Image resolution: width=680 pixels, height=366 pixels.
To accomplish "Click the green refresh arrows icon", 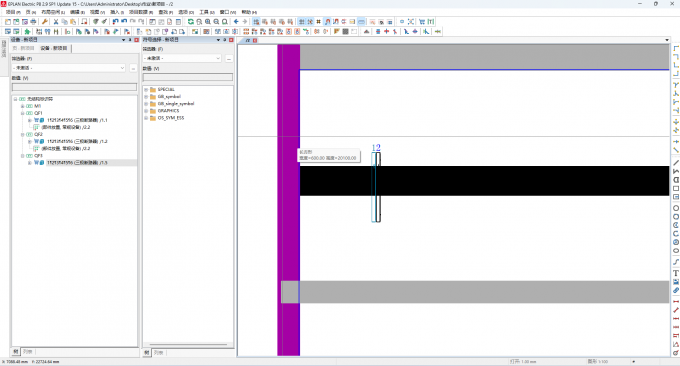I will 190,22.
